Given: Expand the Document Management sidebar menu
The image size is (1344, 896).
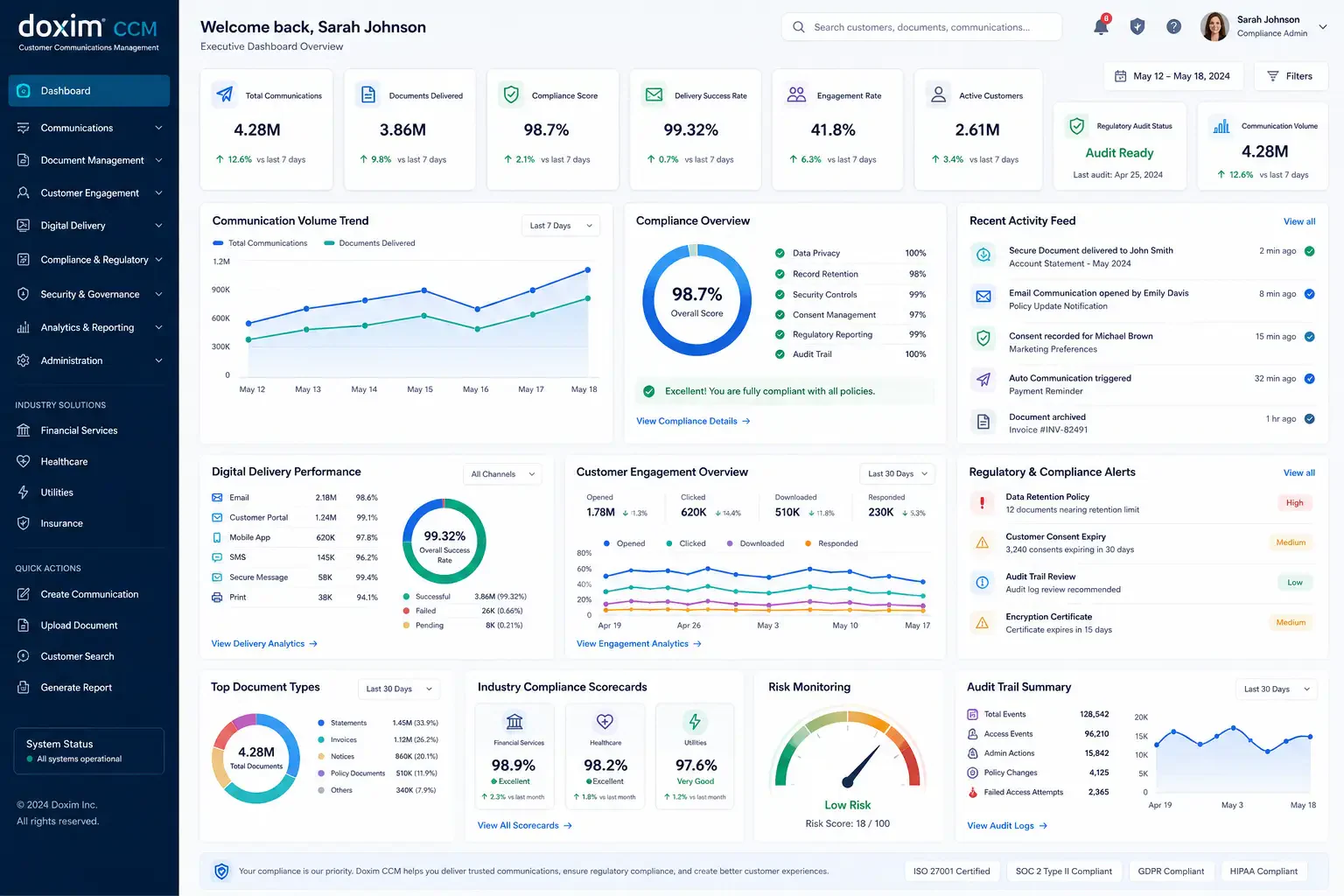Looking at the screenshot, I should click(89, 160).
